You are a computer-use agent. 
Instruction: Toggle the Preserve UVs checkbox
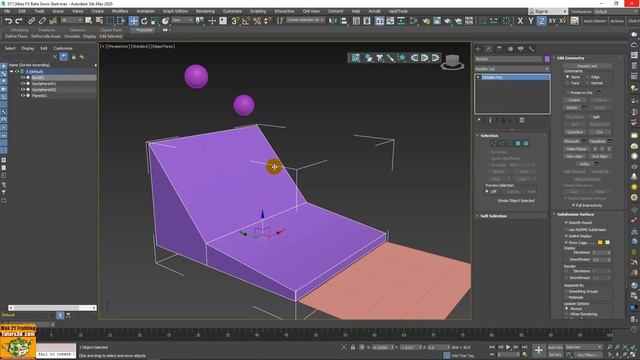pos(568,92)
